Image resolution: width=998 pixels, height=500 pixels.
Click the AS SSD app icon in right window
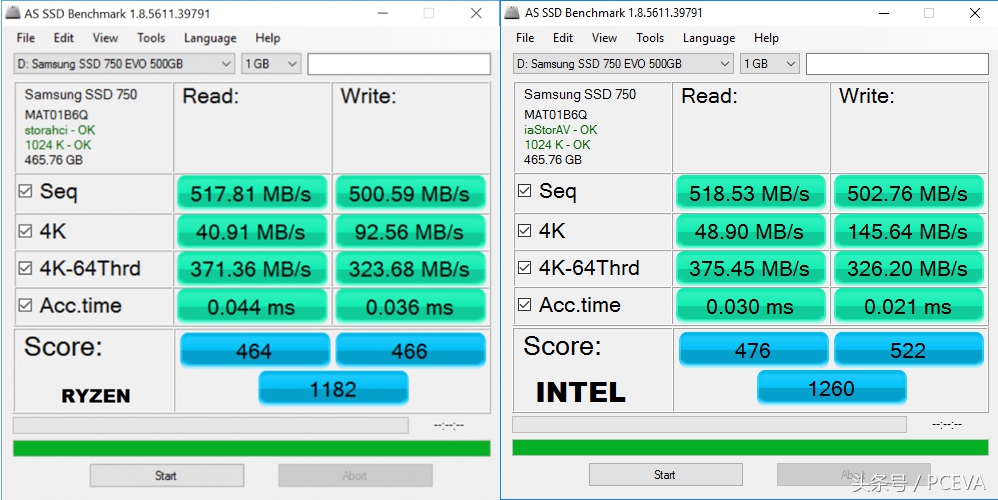pos(512,12)
